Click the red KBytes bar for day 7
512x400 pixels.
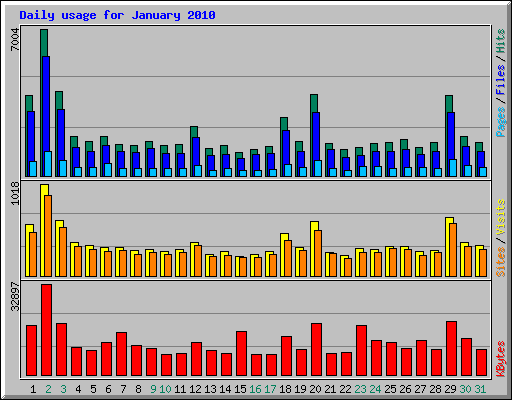pos(121,354)
